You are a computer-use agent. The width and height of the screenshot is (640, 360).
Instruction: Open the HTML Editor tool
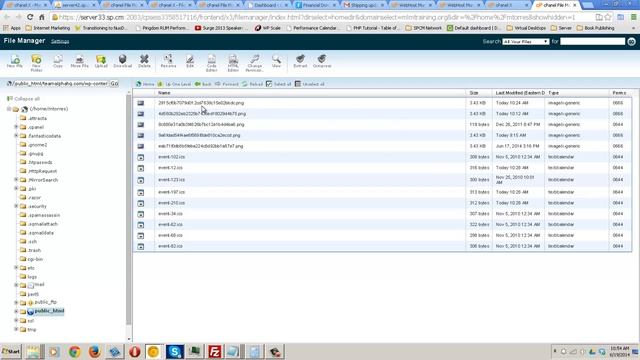point(233,62)
